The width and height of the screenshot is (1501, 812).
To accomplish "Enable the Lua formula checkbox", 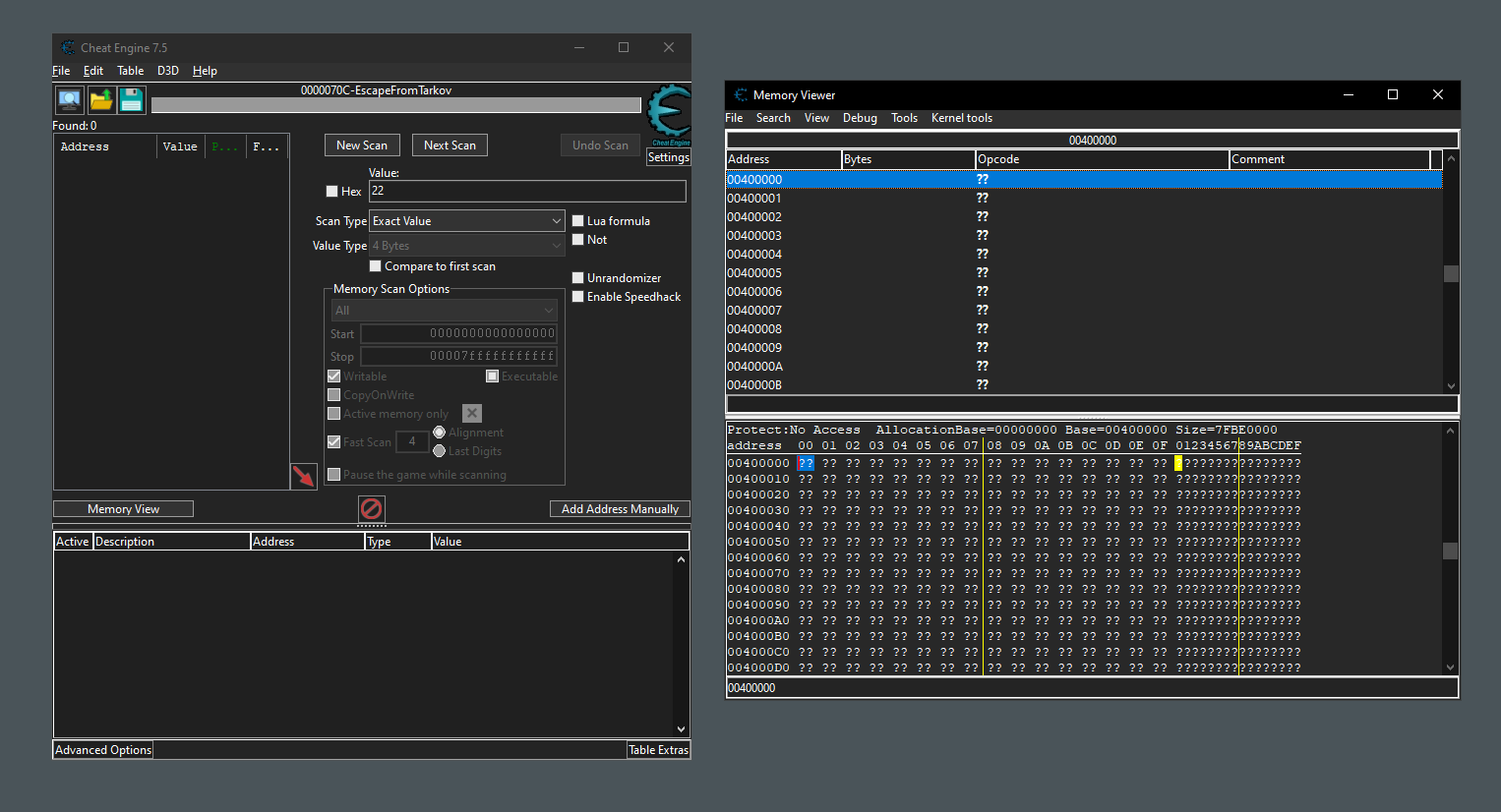I will [578, 221].
